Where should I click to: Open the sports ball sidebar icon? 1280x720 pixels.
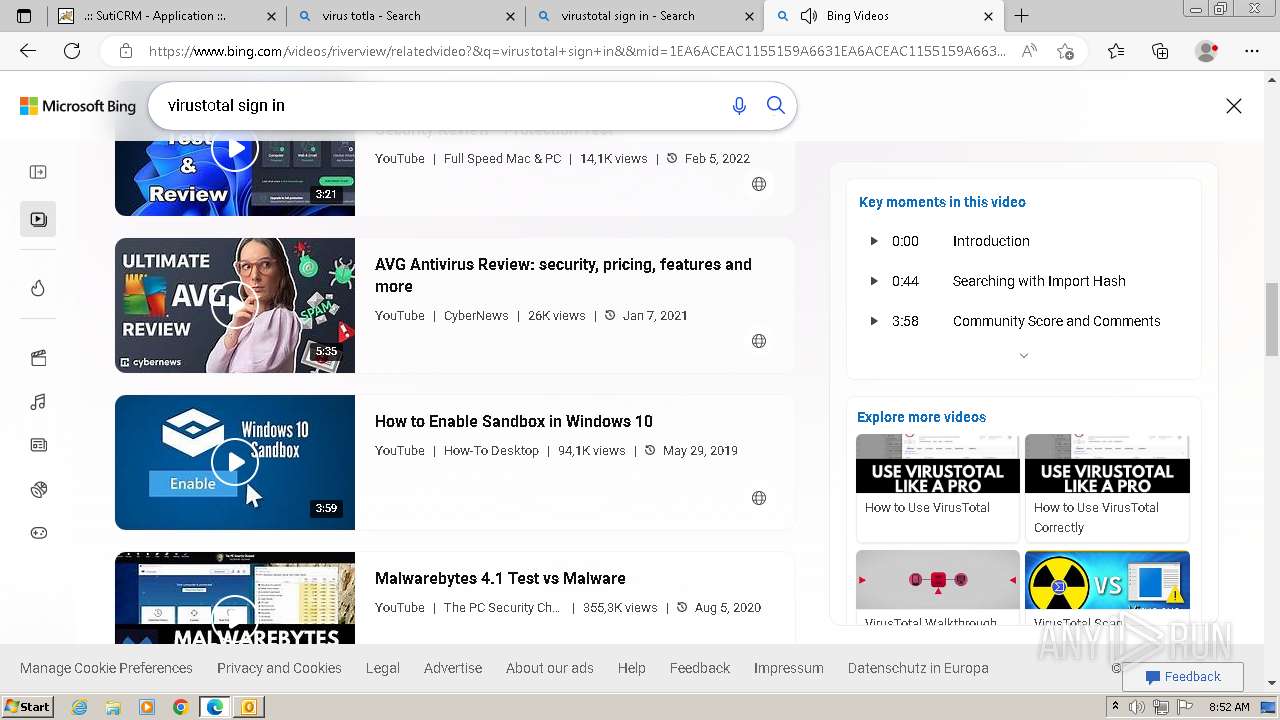click(x=38, y=489)
